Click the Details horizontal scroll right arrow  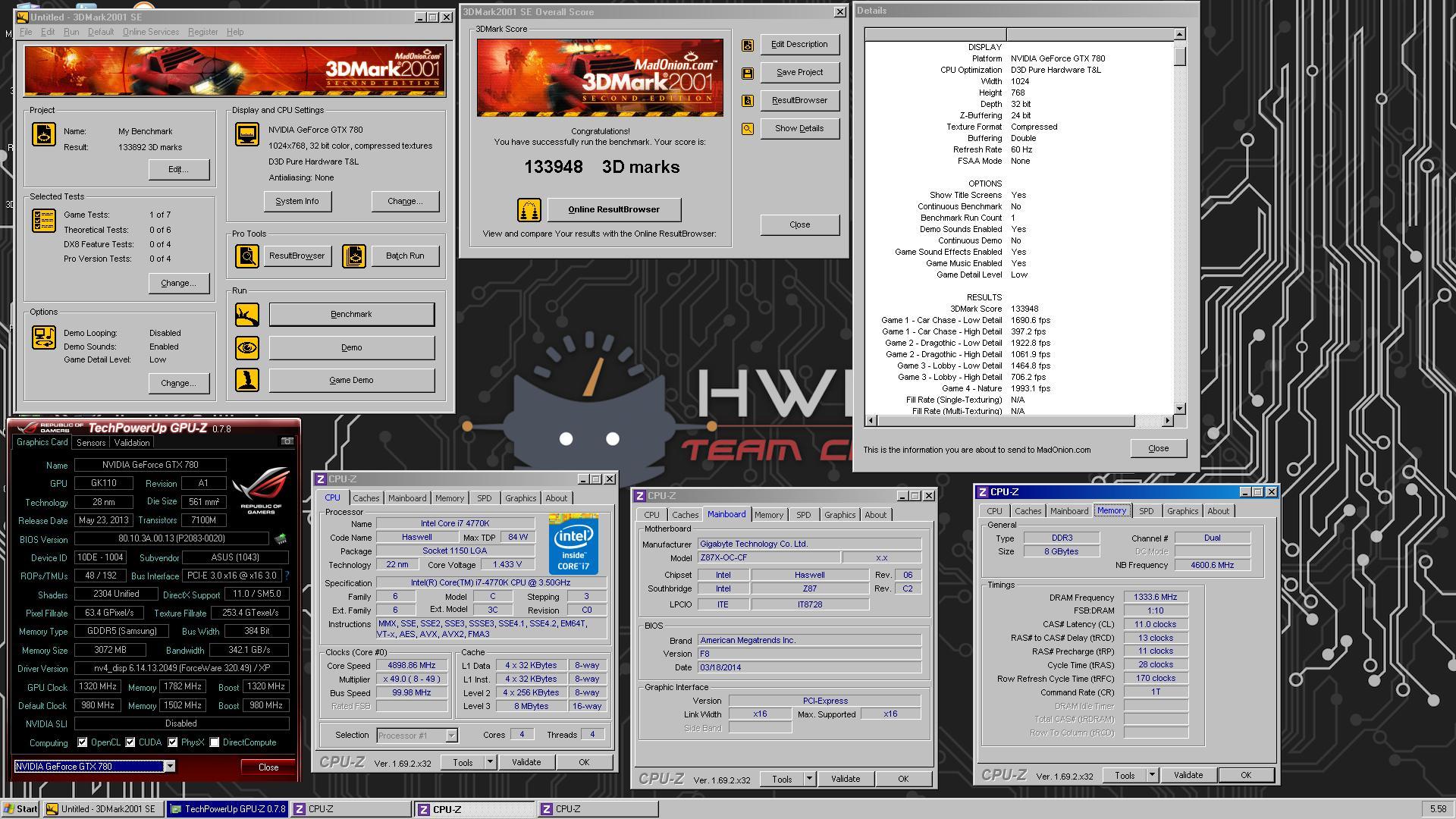(x=1168, y=420)
